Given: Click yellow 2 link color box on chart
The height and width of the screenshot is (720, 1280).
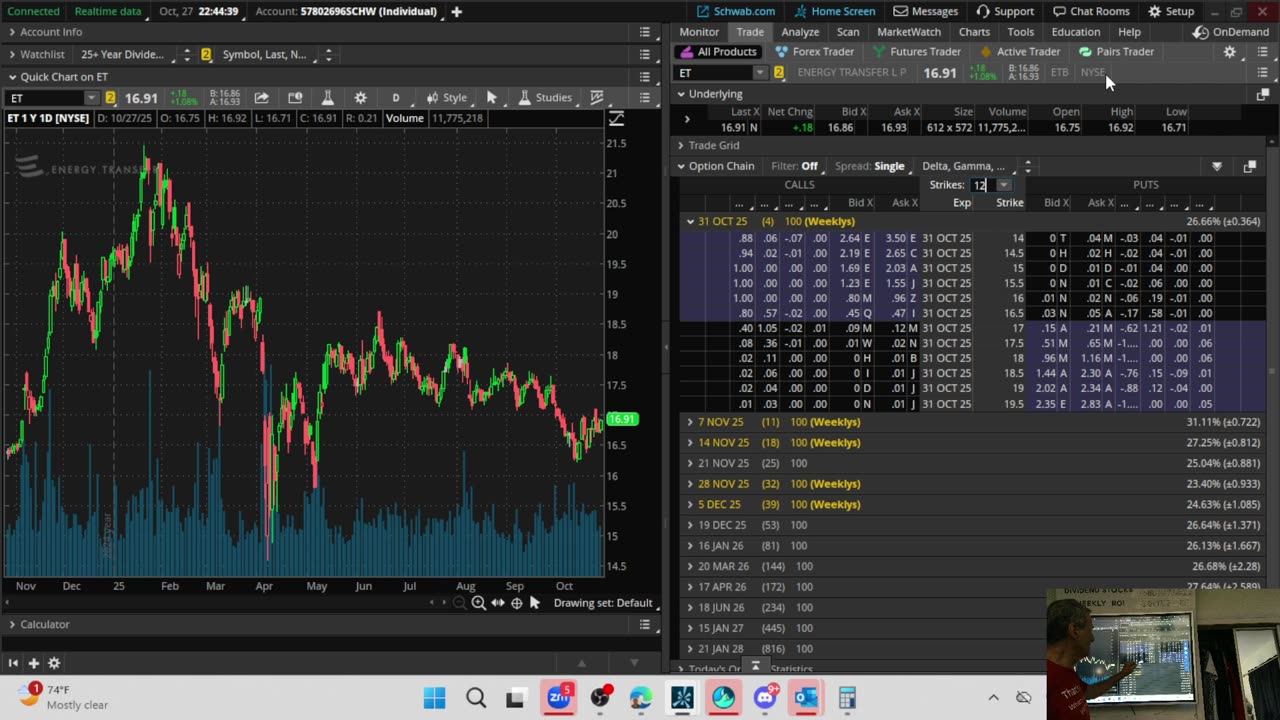Looking at the screenshot, I should tap(110, 98).
